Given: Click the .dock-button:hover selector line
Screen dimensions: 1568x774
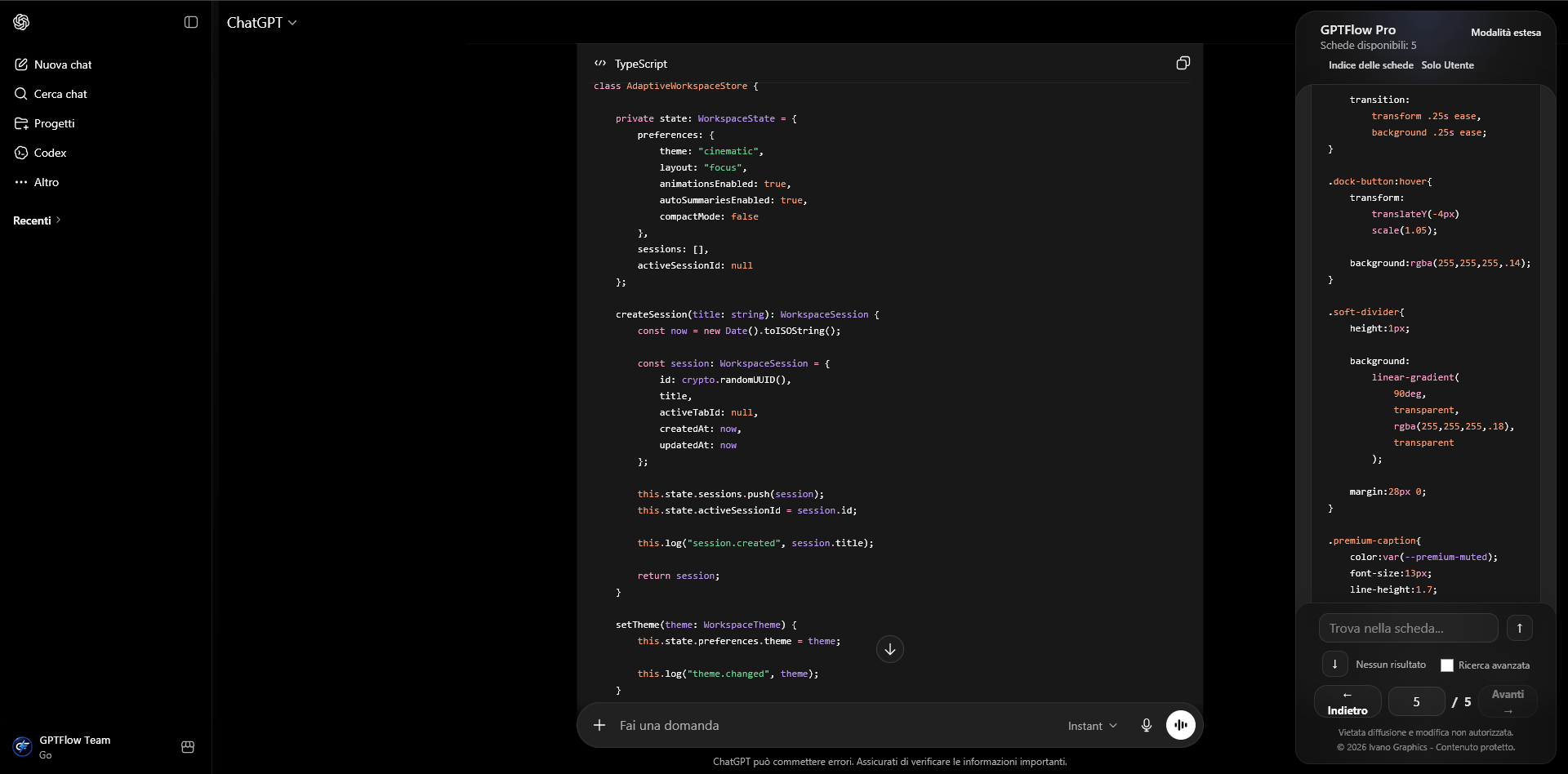Looking at the screenshot, I should pyautogui.click(x=1380, y=181).
